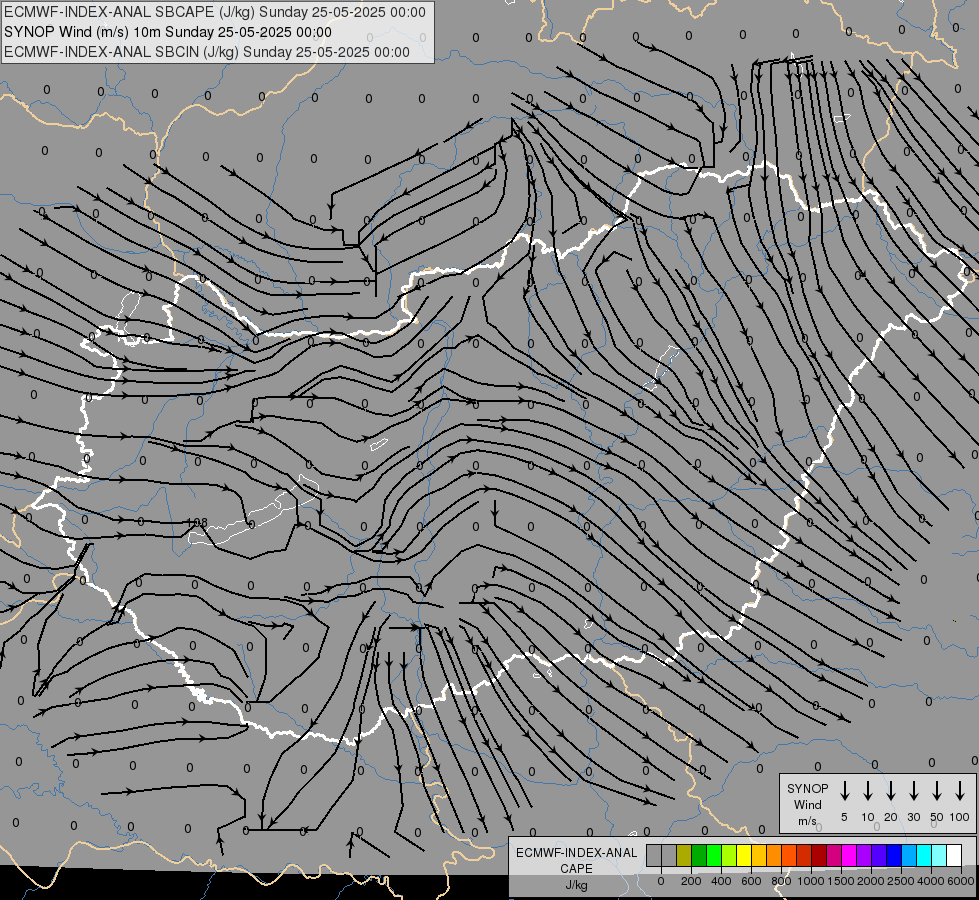Pick the orange CAPE swatch left of 800
Viewport: 979px width, 900px height.
(x=774, y=856)
